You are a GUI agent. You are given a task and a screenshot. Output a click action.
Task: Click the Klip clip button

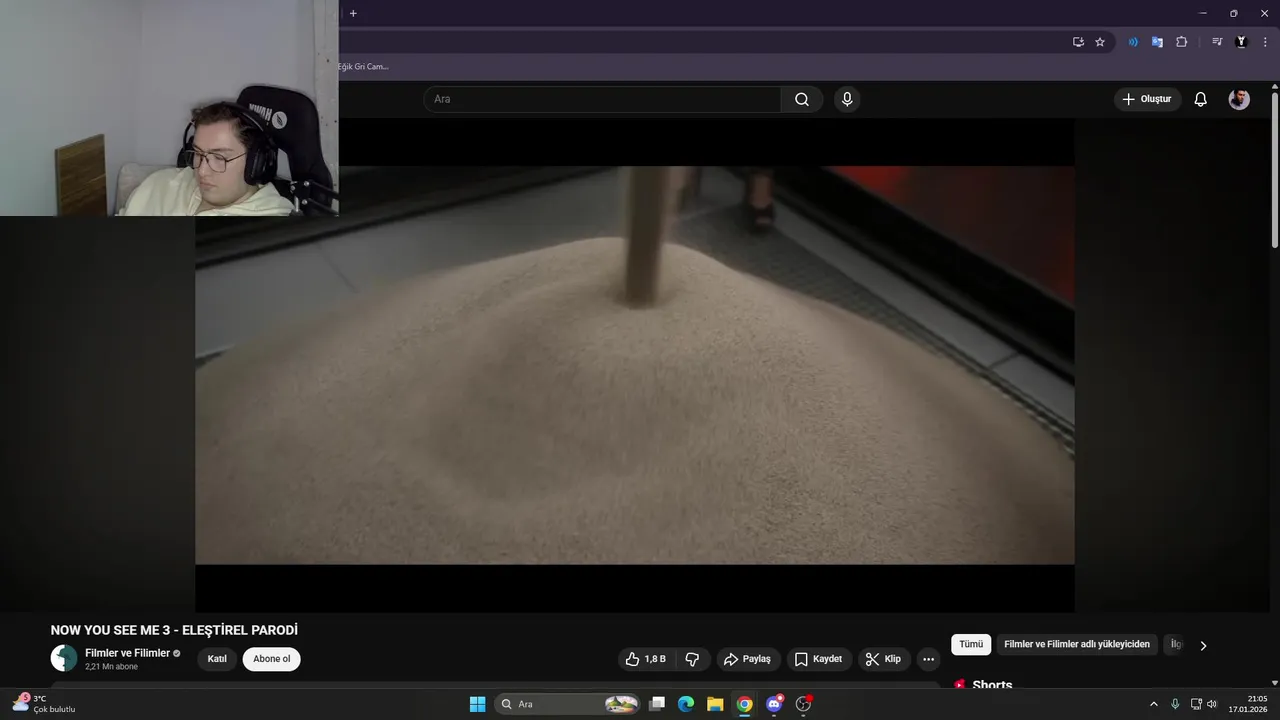click(883, 659)
